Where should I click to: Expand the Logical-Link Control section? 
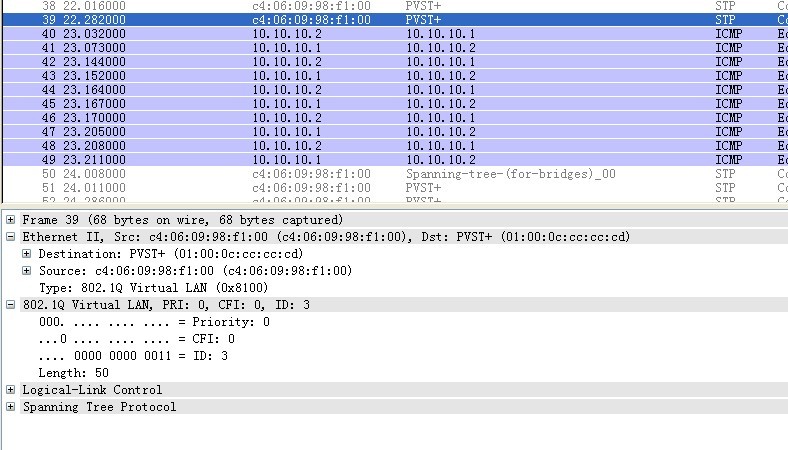click(10, 390)
